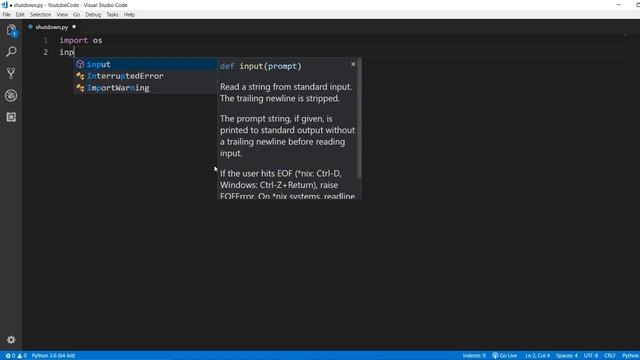Open the Tasks menu

(112, 15)
